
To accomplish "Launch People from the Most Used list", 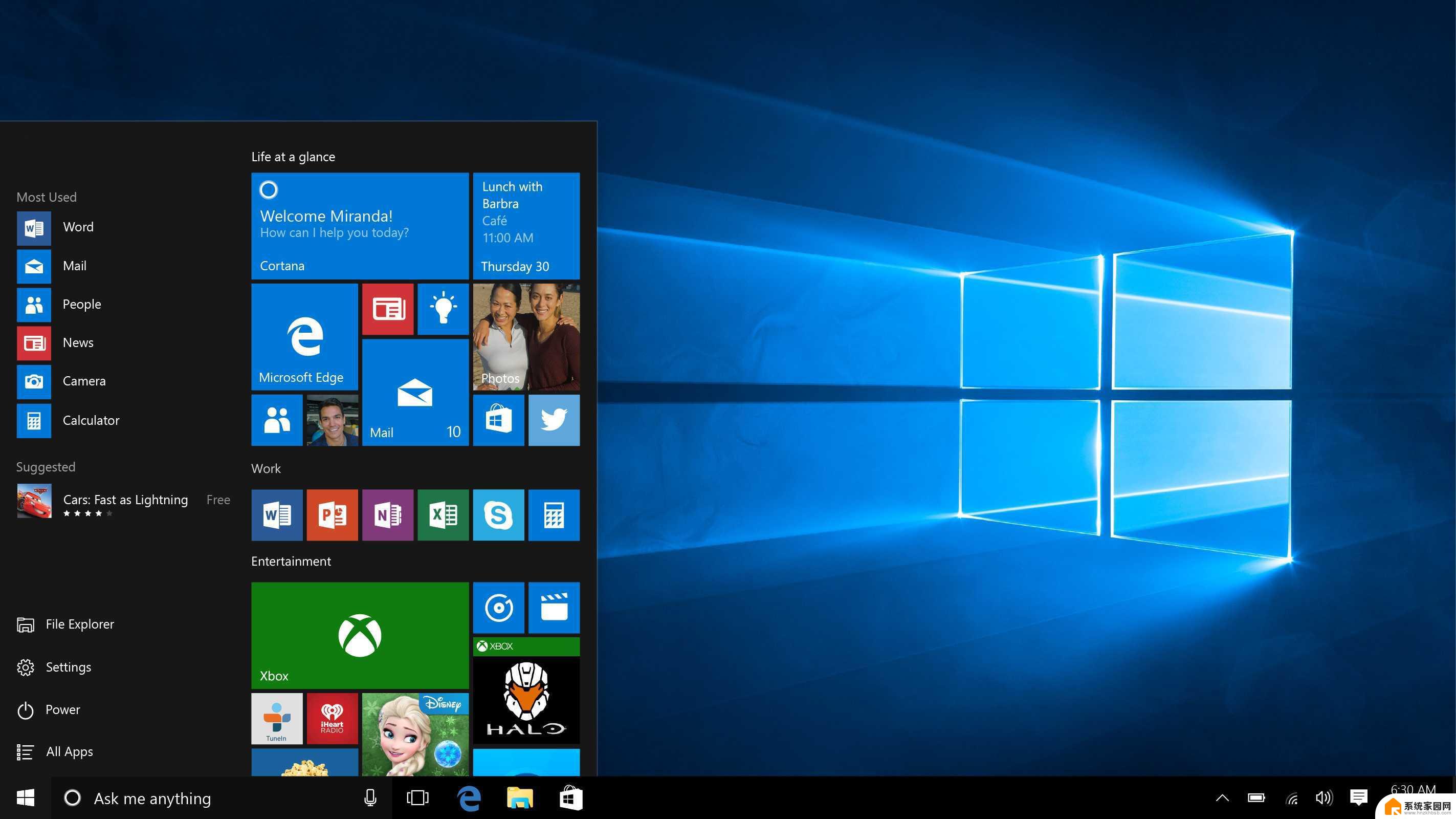I will [x=59, y=305].
